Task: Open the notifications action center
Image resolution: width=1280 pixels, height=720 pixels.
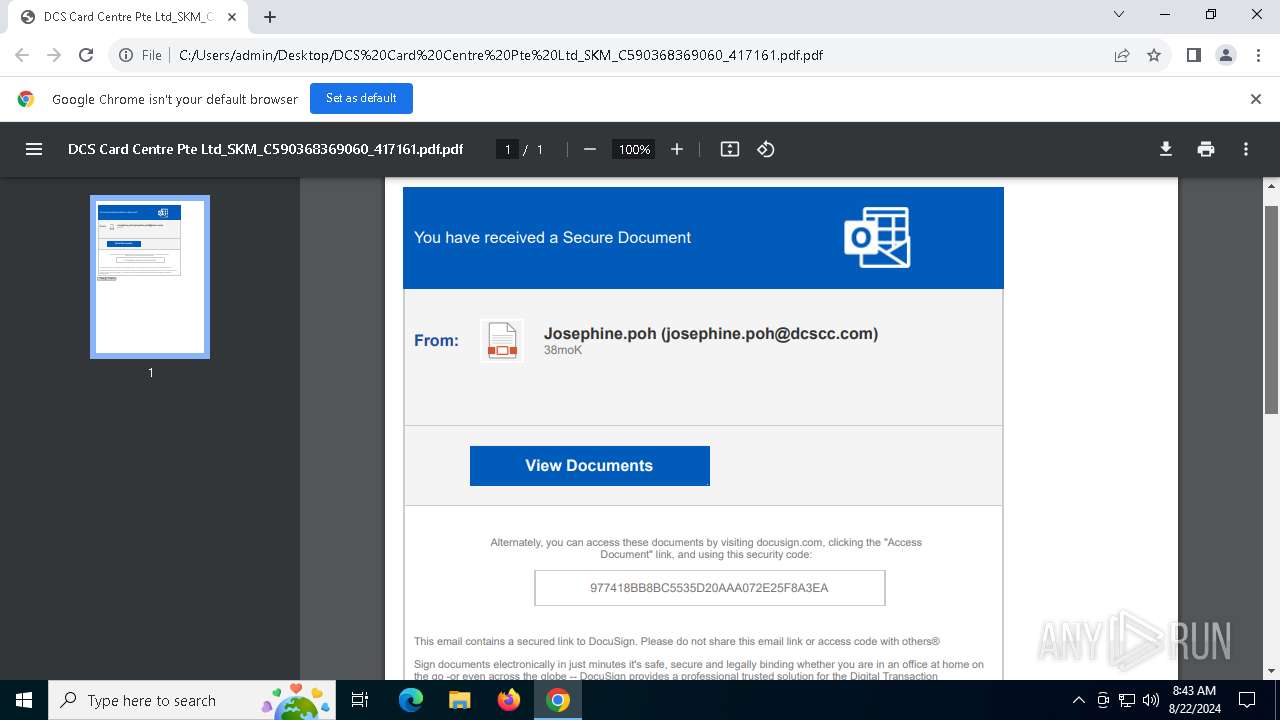Action: (1247, 700)
